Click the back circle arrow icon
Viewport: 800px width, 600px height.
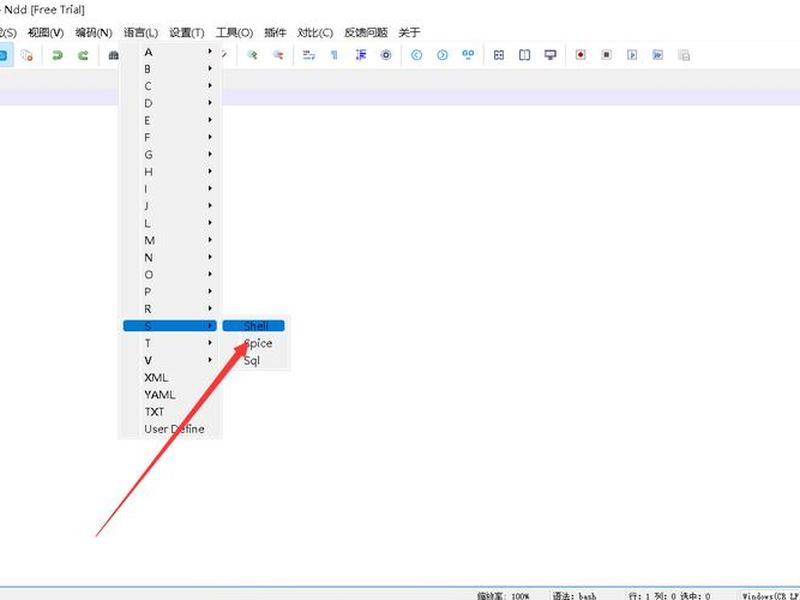(416, 55)
